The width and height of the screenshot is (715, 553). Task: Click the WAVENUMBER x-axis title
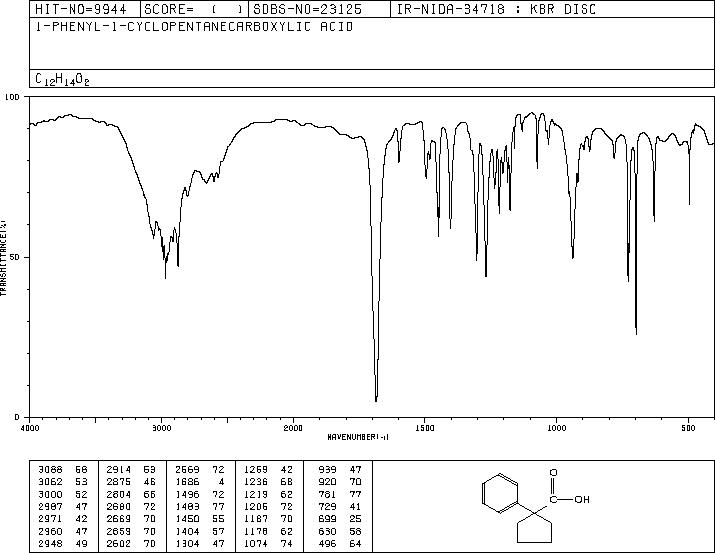(358, 437)
